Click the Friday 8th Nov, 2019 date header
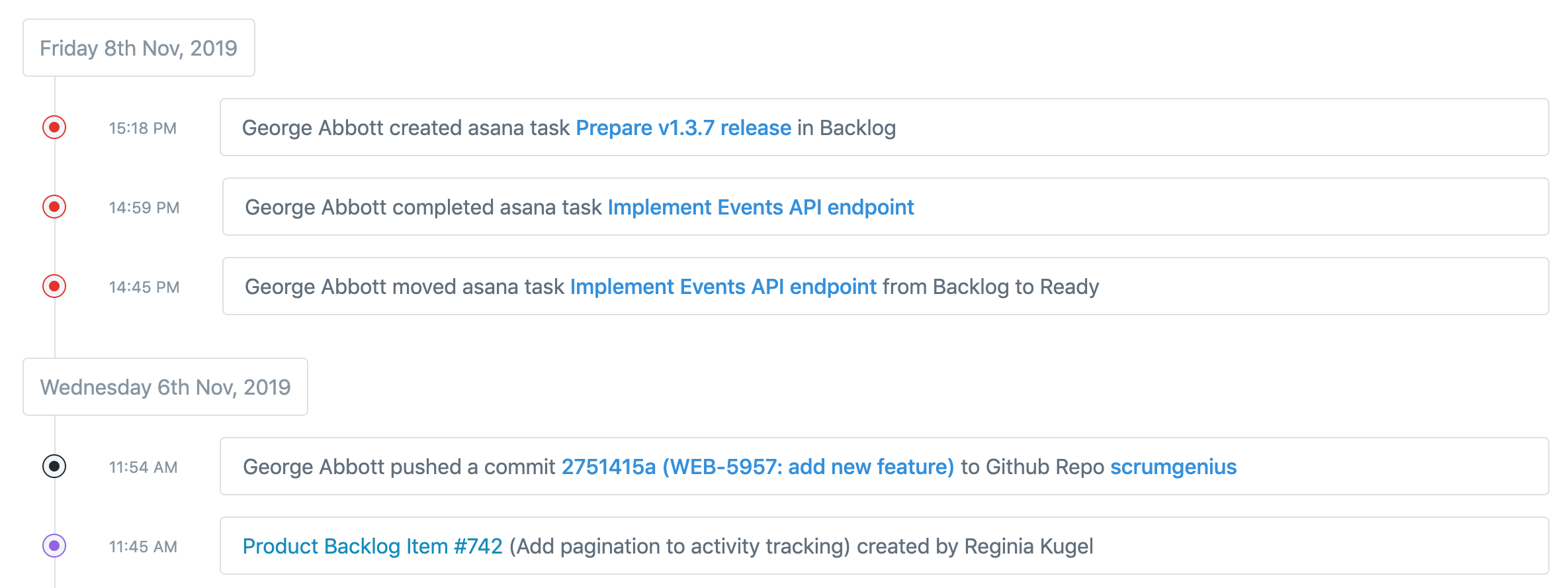1568x588 pixels. click(138, 48)
